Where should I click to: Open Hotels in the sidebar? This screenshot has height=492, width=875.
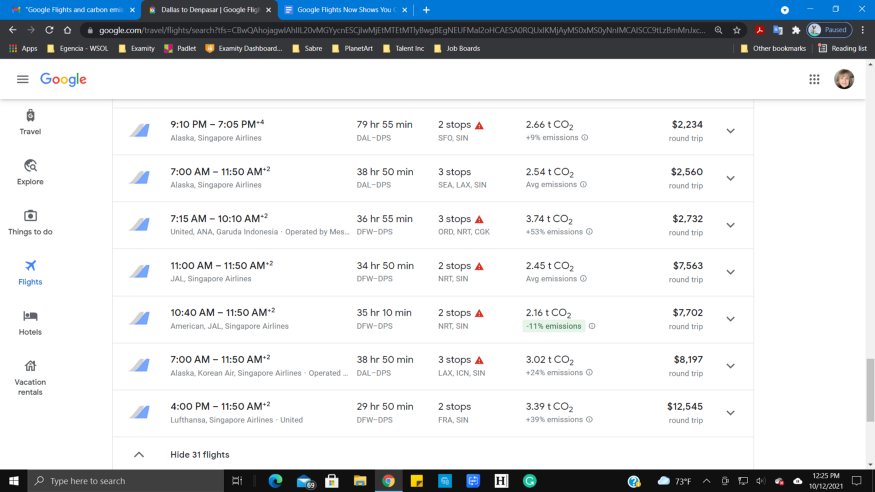click(x=30, y=322)
